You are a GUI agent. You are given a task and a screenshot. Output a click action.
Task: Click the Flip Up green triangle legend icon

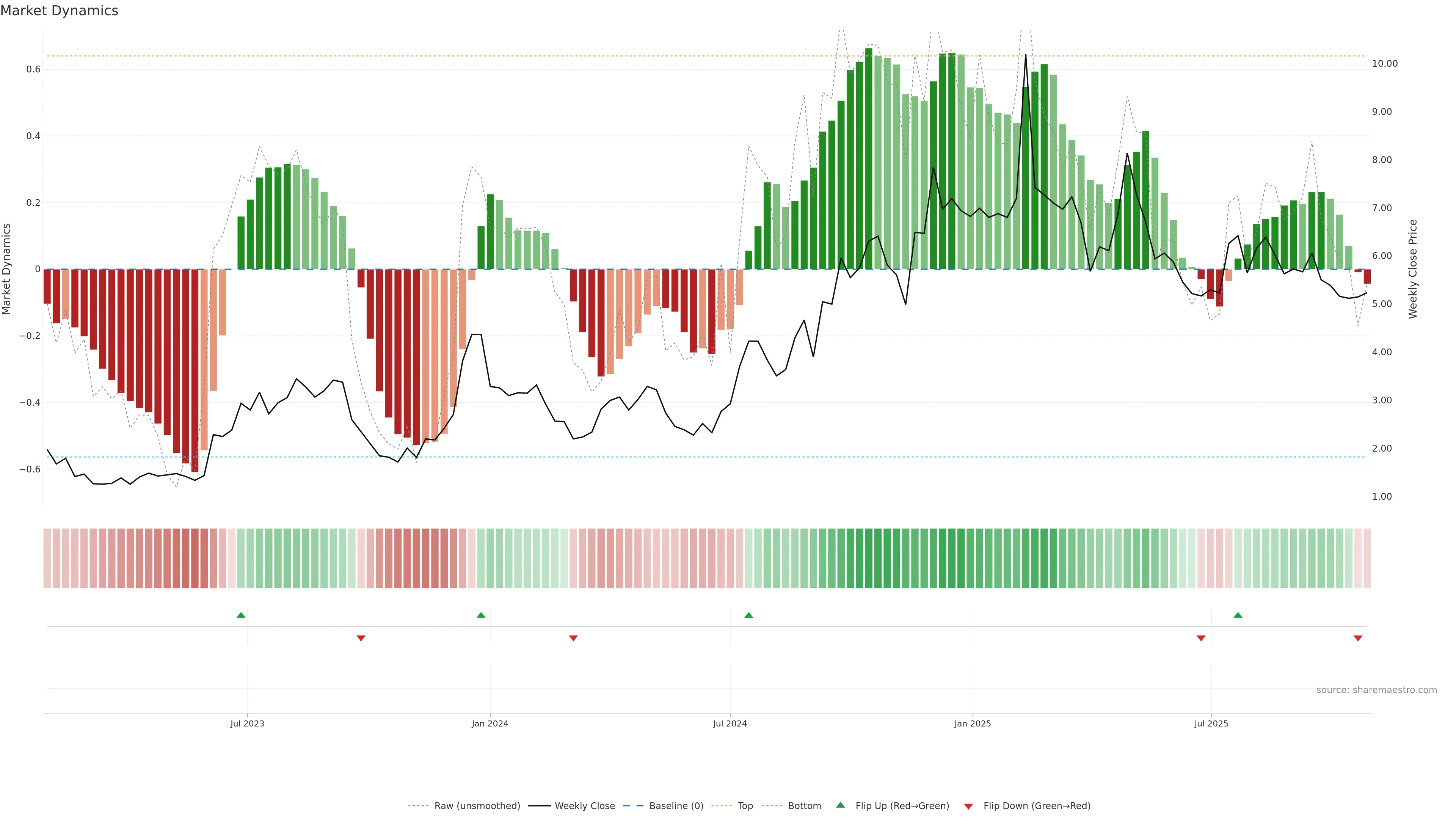pyautogui.click(x=841, y=805)
